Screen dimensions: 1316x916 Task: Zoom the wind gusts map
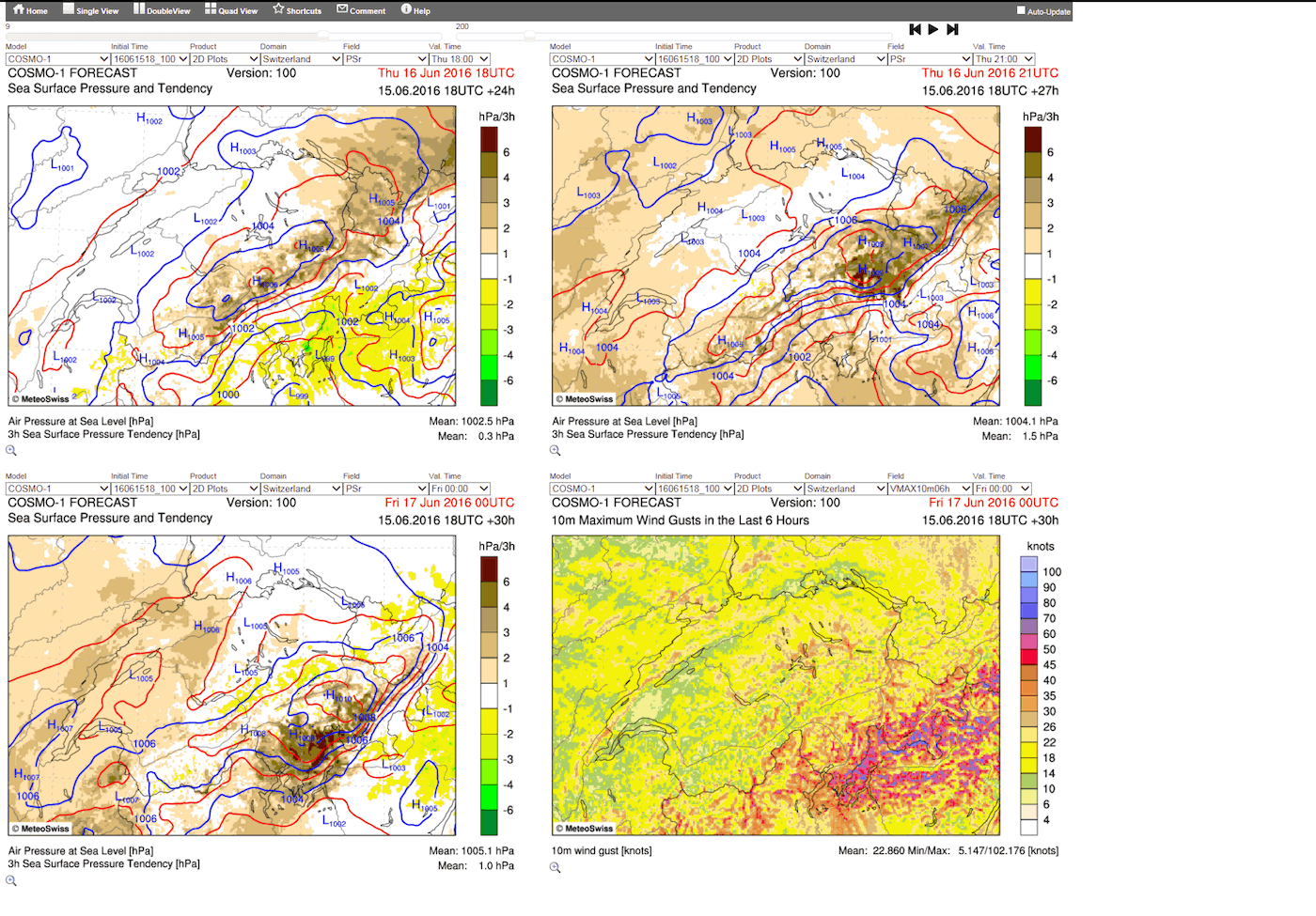556,867
